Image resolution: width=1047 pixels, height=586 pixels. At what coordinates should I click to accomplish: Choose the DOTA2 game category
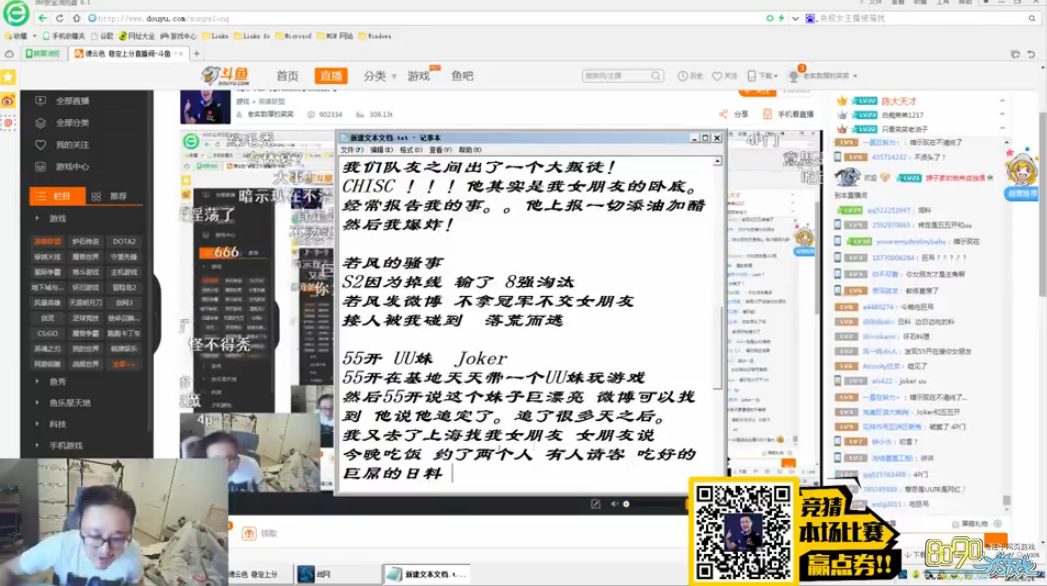coord(124,241)
